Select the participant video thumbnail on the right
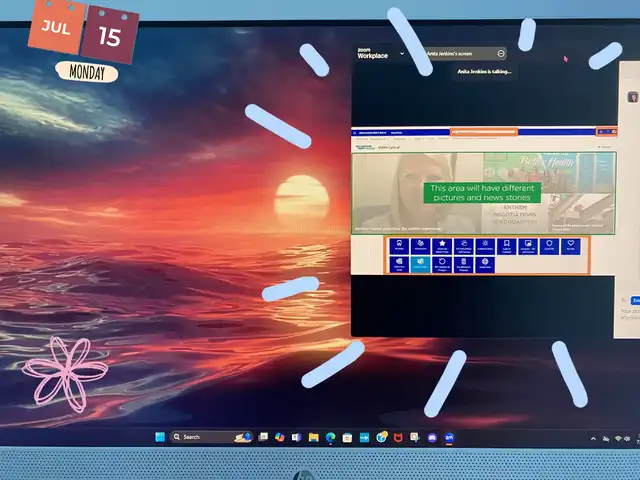The height and width of the screenshot is (480, 640). [x=634, y=97]
